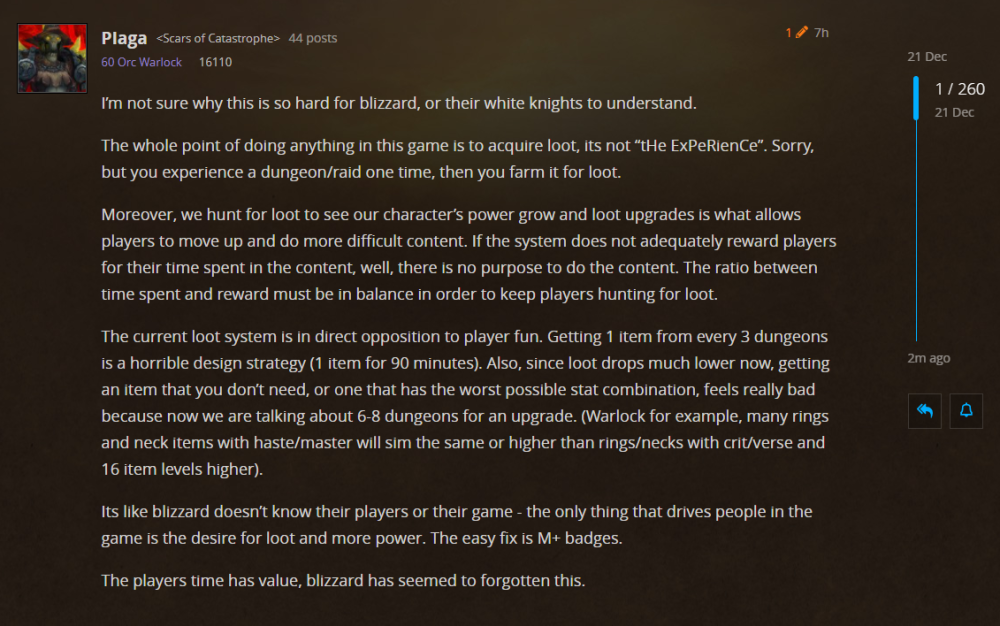Toggle the notification bell icon

click(x=966, y=411)
